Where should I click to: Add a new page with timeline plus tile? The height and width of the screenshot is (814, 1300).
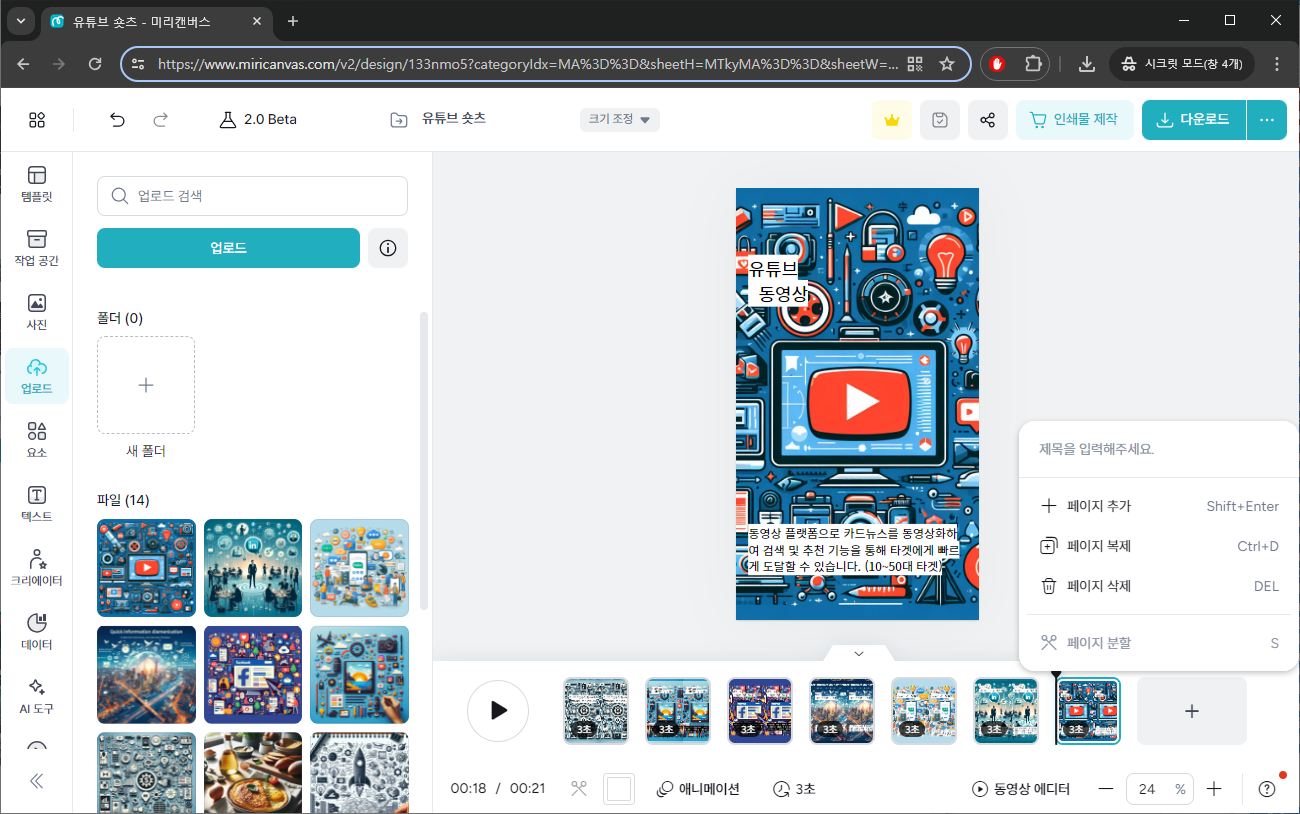click(1192, 711)
